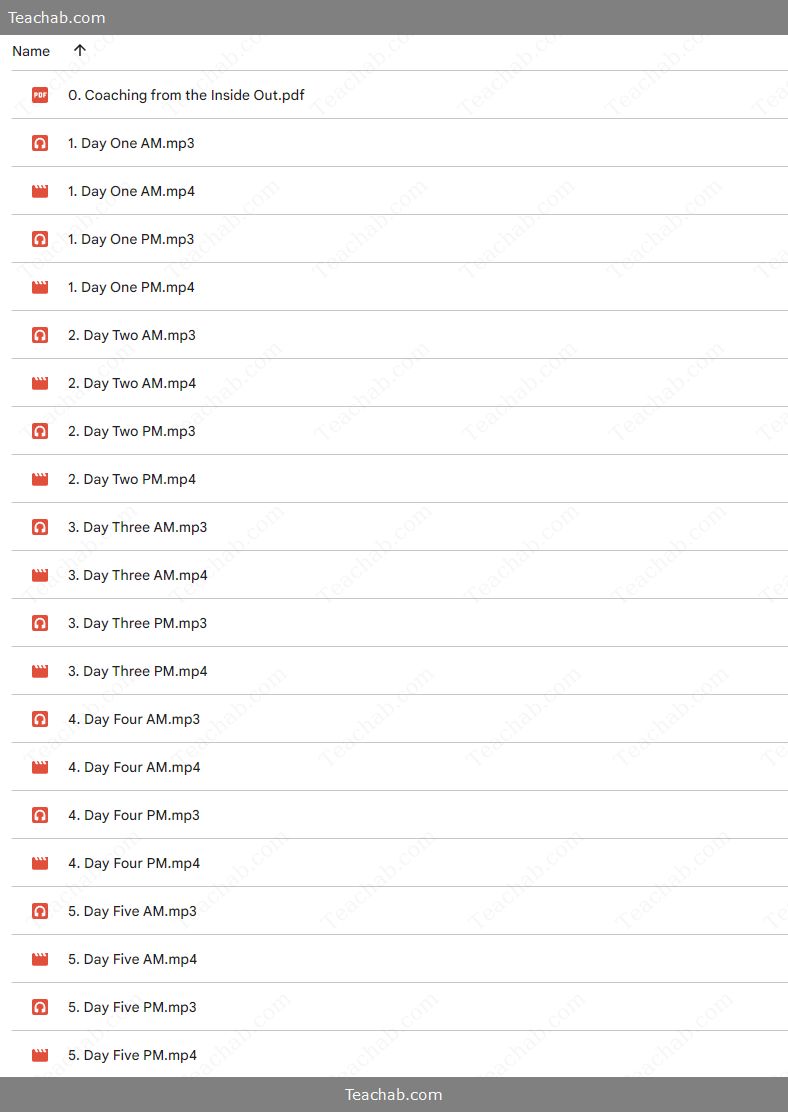Click the Teachab.com header title
This screenshot has width=788, height=1112.
point(57,18)
